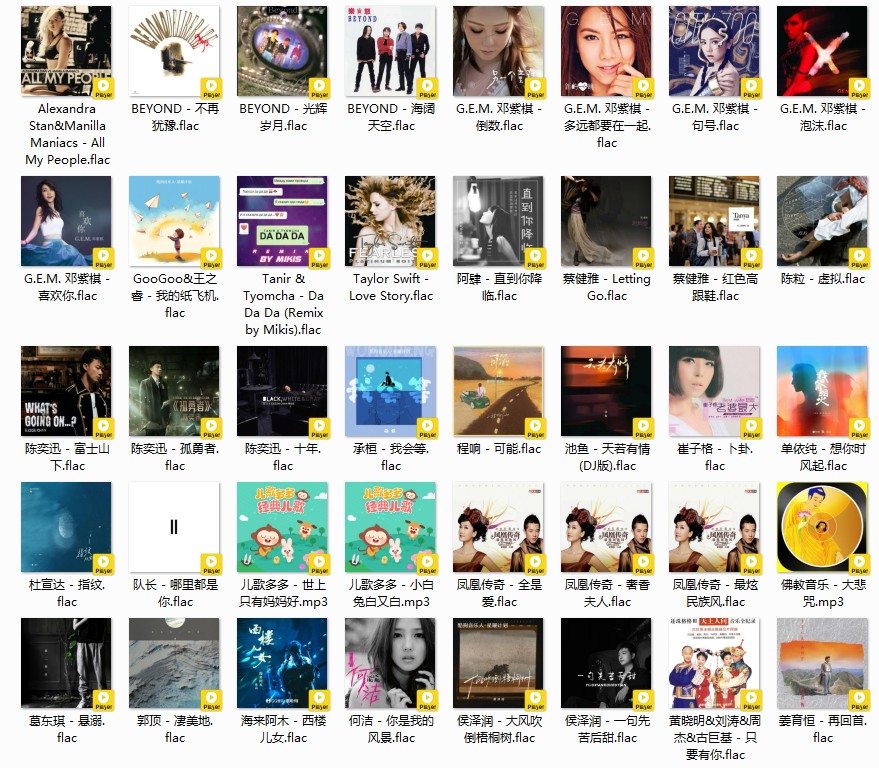Click the Alexandra Stan All My People thumbnail
879x768 pixels.
click(x=66, y=51)
